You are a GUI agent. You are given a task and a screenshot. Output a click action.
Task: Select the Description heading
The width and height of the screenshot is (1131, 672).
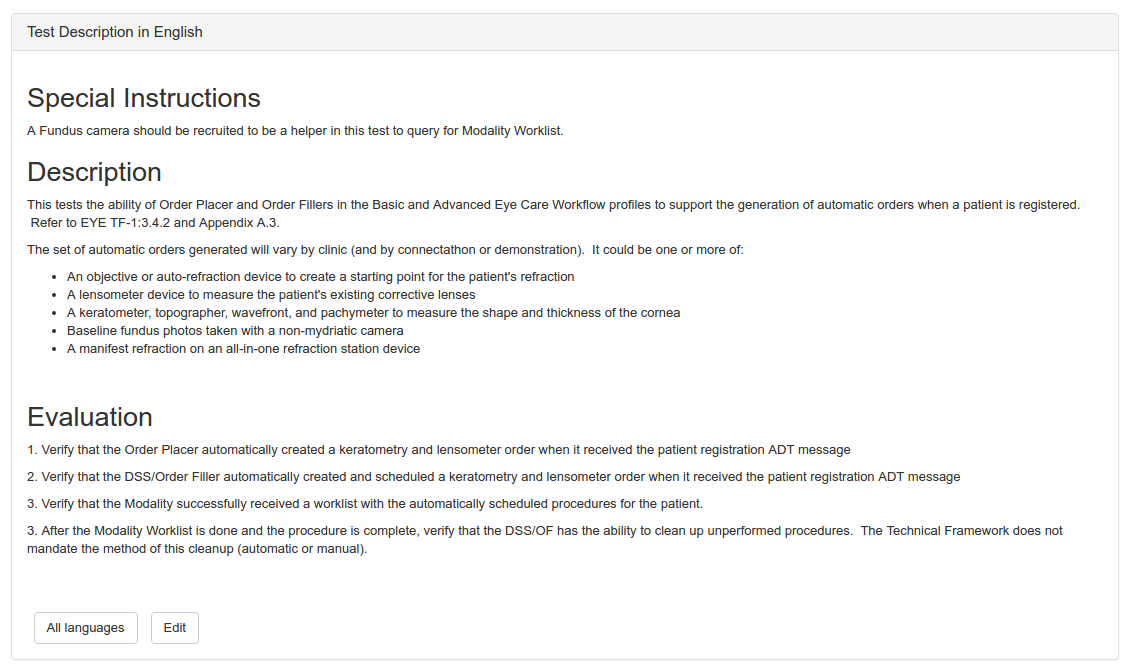pos(94,172)
